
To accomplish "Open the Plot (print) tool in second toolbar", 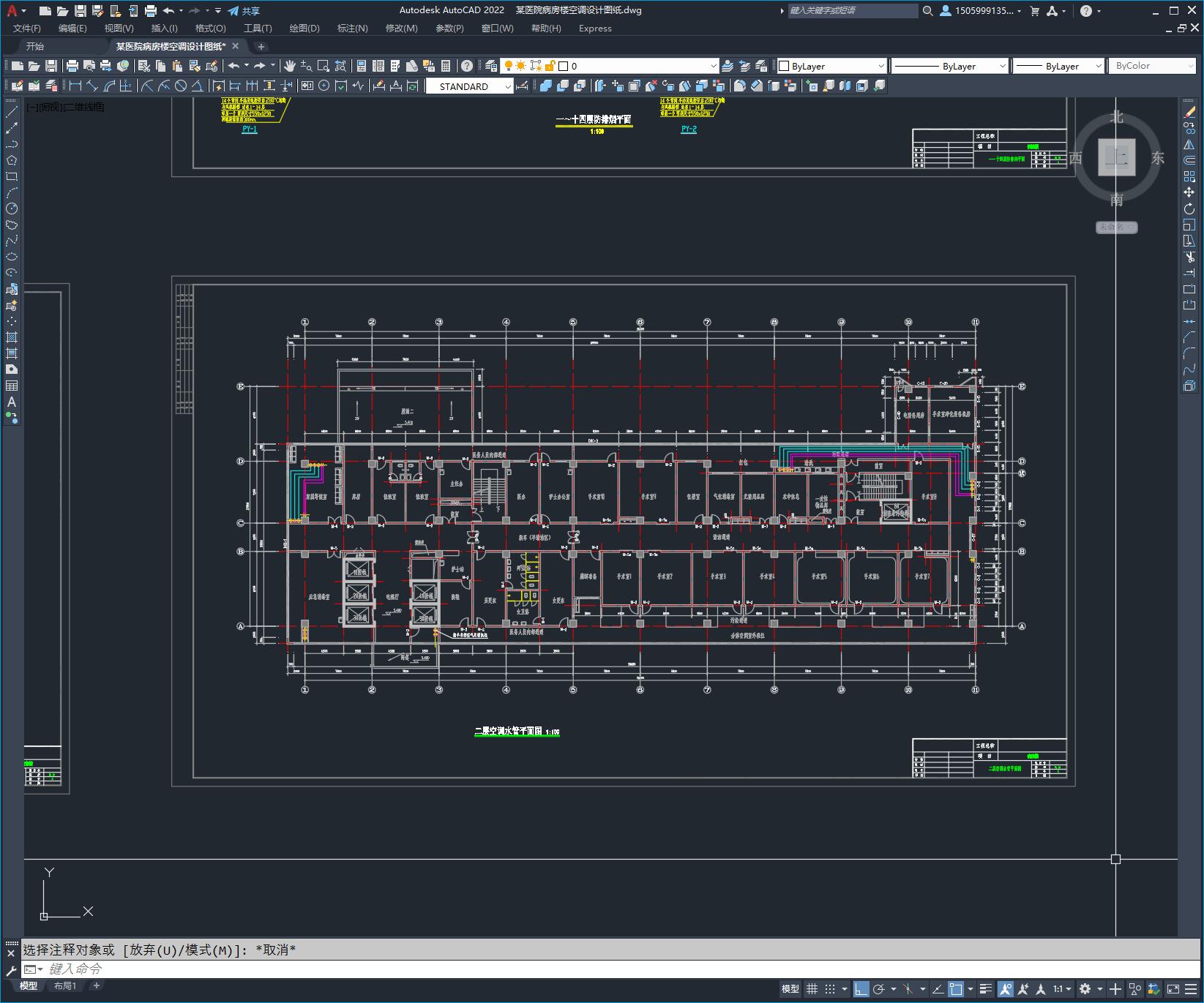I will tap(72, 66).
